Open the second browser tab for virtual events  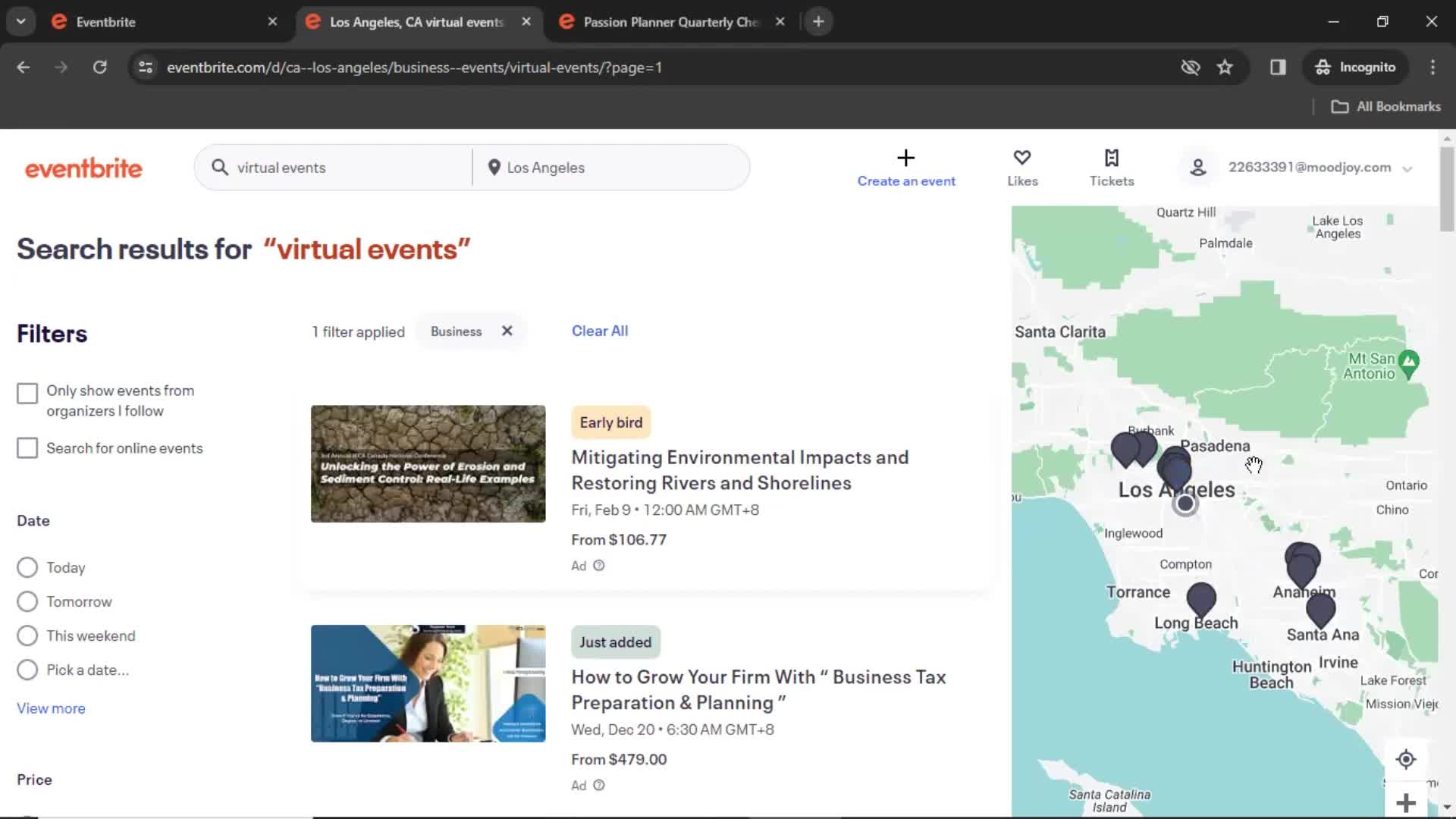pyautogui.click(x=418, y=22)
